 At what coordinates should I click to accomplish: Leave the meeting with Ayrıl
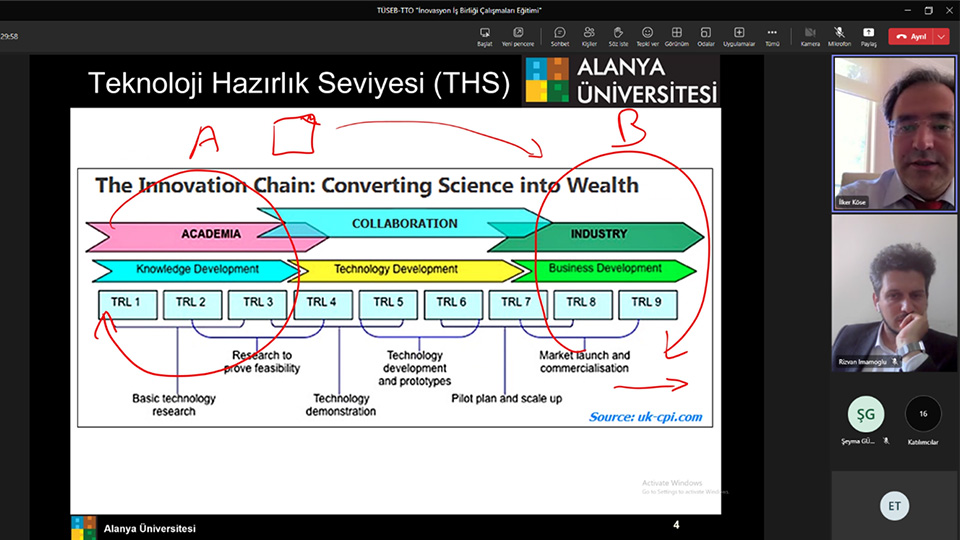click(911, 36)
